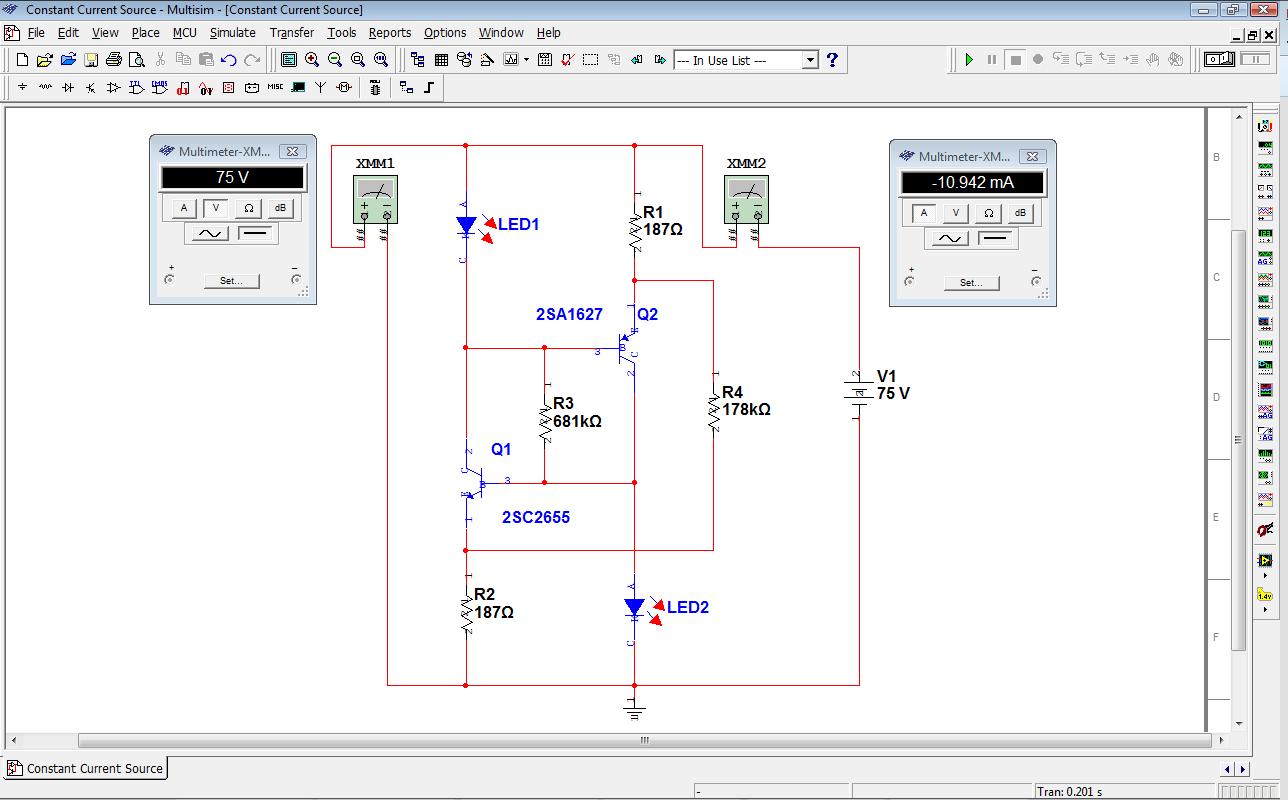Screen dimensions: 1288x800
Task: Show the Spreadsheet View
Action: click(x=441, y=60)
